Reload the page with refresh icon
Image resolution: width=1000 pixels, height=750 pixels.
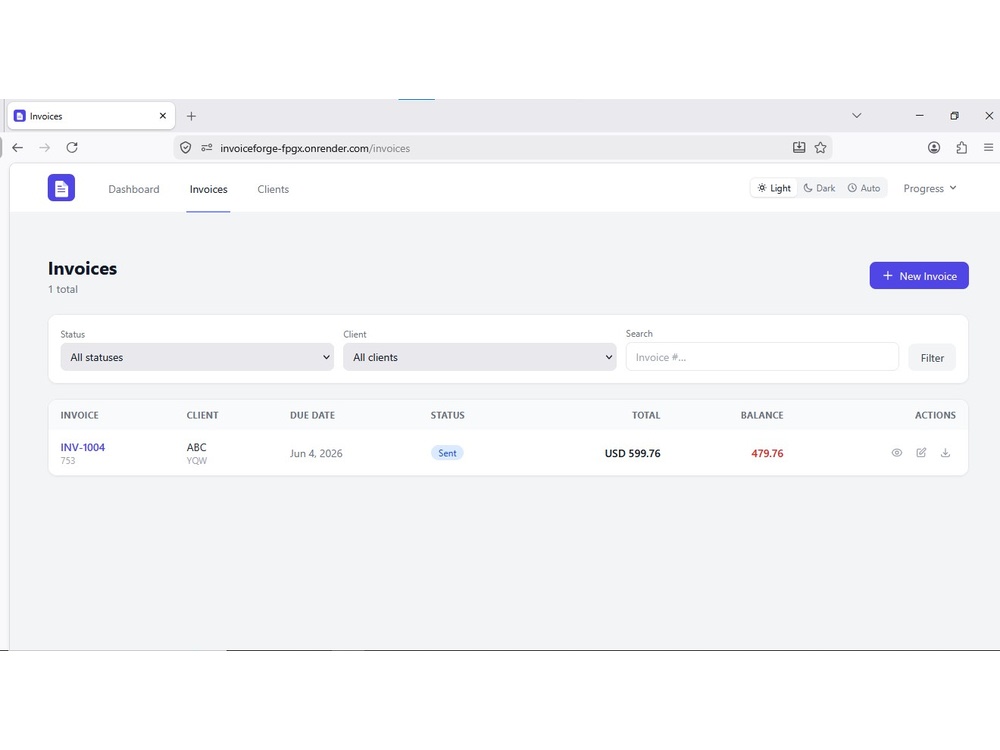click(x=72, y=148)
